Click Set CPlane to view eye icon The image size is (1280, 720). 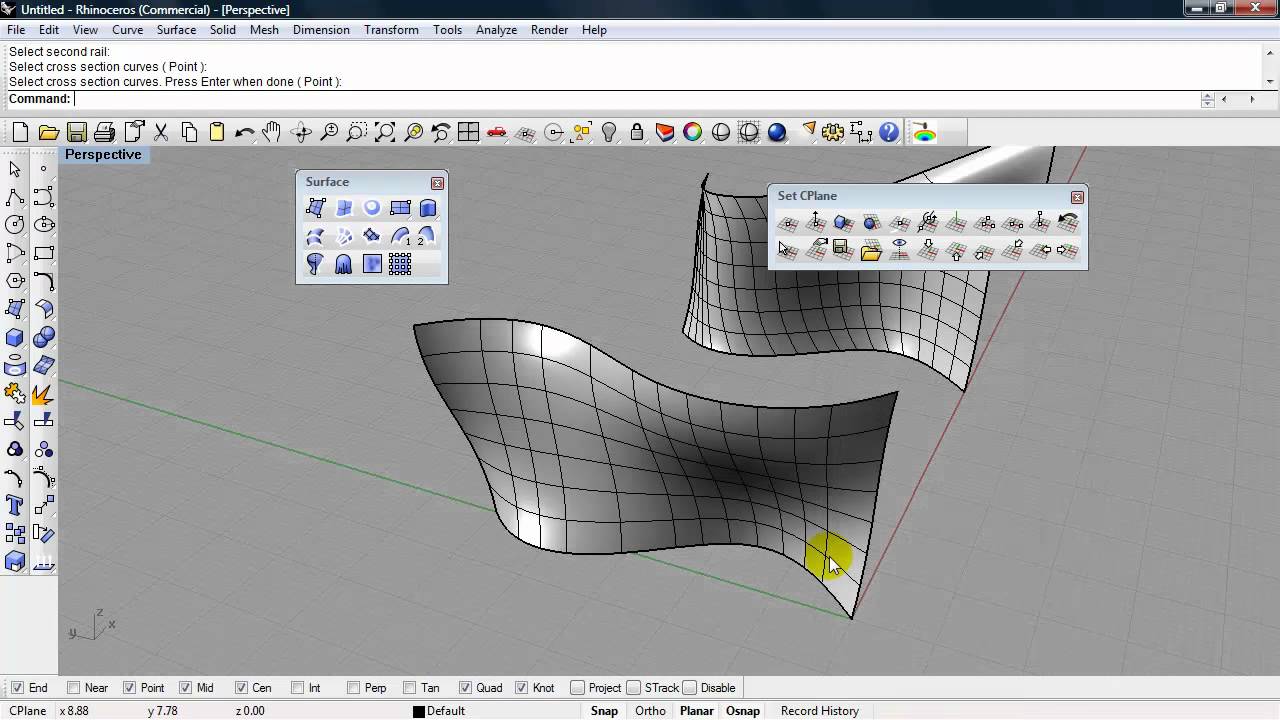coord(899,250)
